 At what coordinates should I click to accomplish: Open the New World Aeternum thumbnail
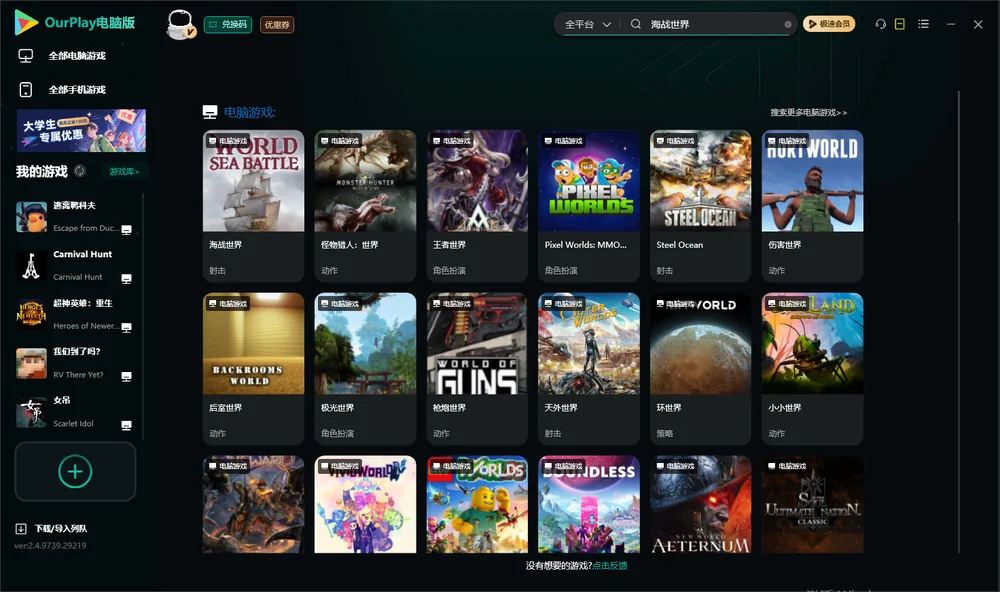pos(700,504)
